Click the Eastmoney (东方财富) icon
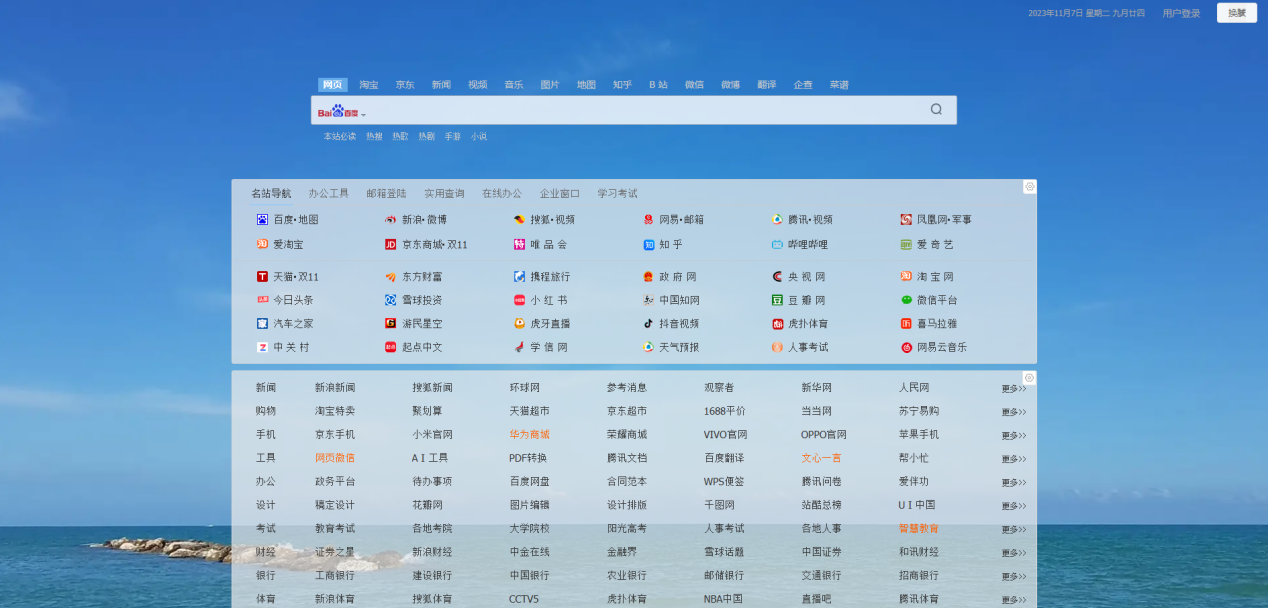This screenshot has width=1268, height=608. pyautogui.click(x=391, y=276)
